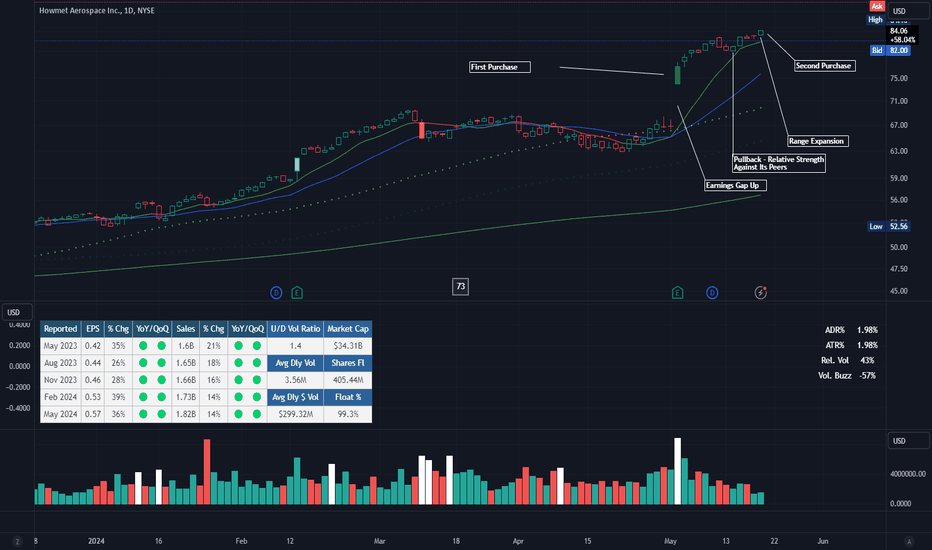Click the 75.00 level on the price axis
This screenshot has height=550, width=932.
pyautogui.click(x=899, y=78)
